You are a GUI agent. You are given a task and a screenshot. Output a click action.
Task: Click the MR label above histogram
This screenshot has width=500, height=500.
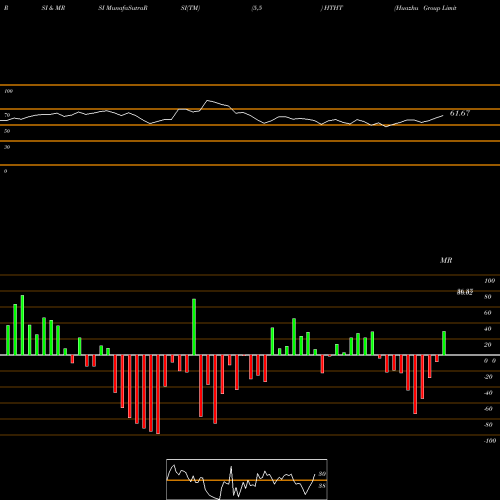[446, 260]
